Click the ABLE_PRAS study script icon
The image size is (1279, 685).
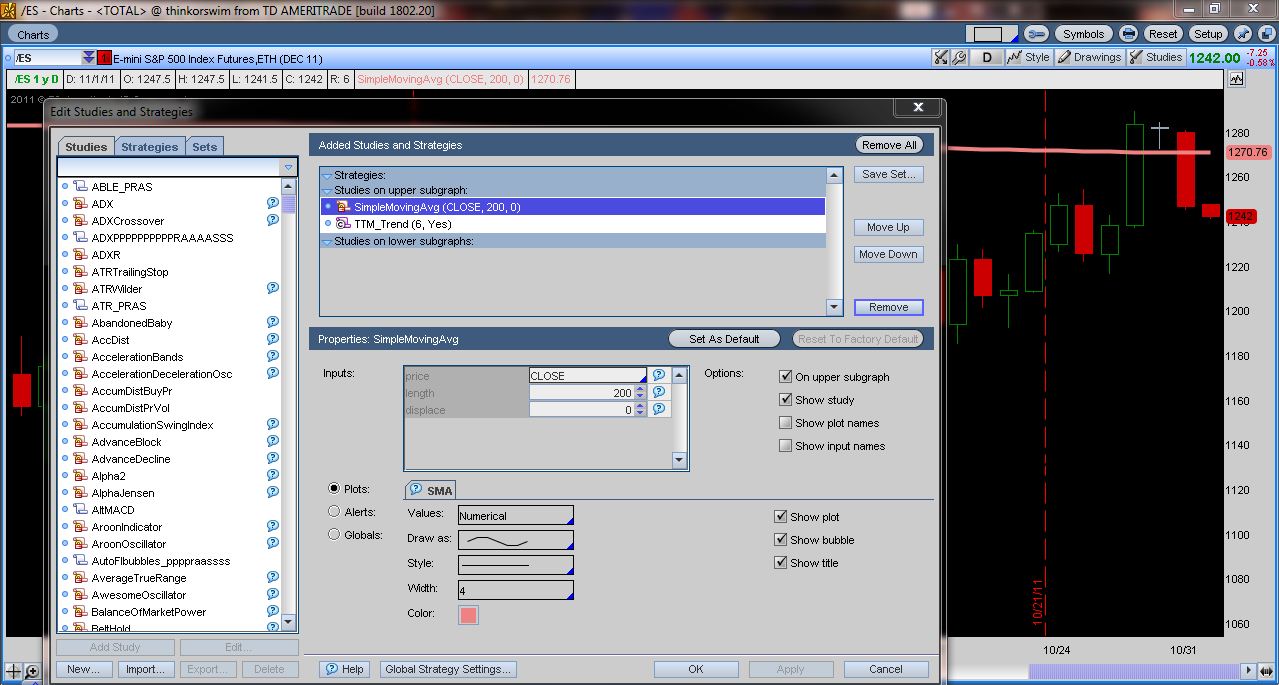(x=79, y=186)
